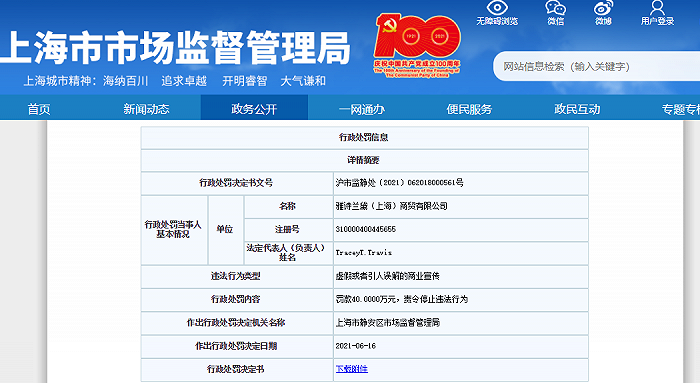Image resolution: width=700 pixels, height=383 pixels.
Task: Download the attachment via 下载附件 link
Action: pyautogui.click(x=352, y=369)
